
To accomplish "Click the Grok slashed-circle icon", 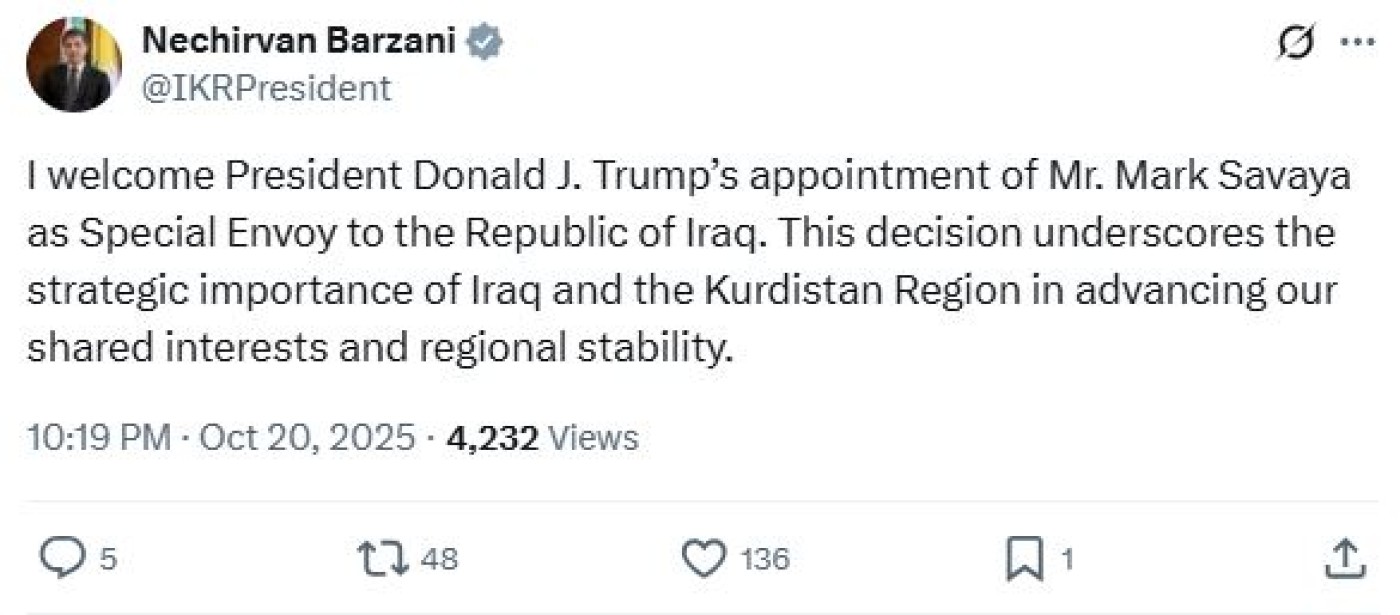I will 1296,44.
